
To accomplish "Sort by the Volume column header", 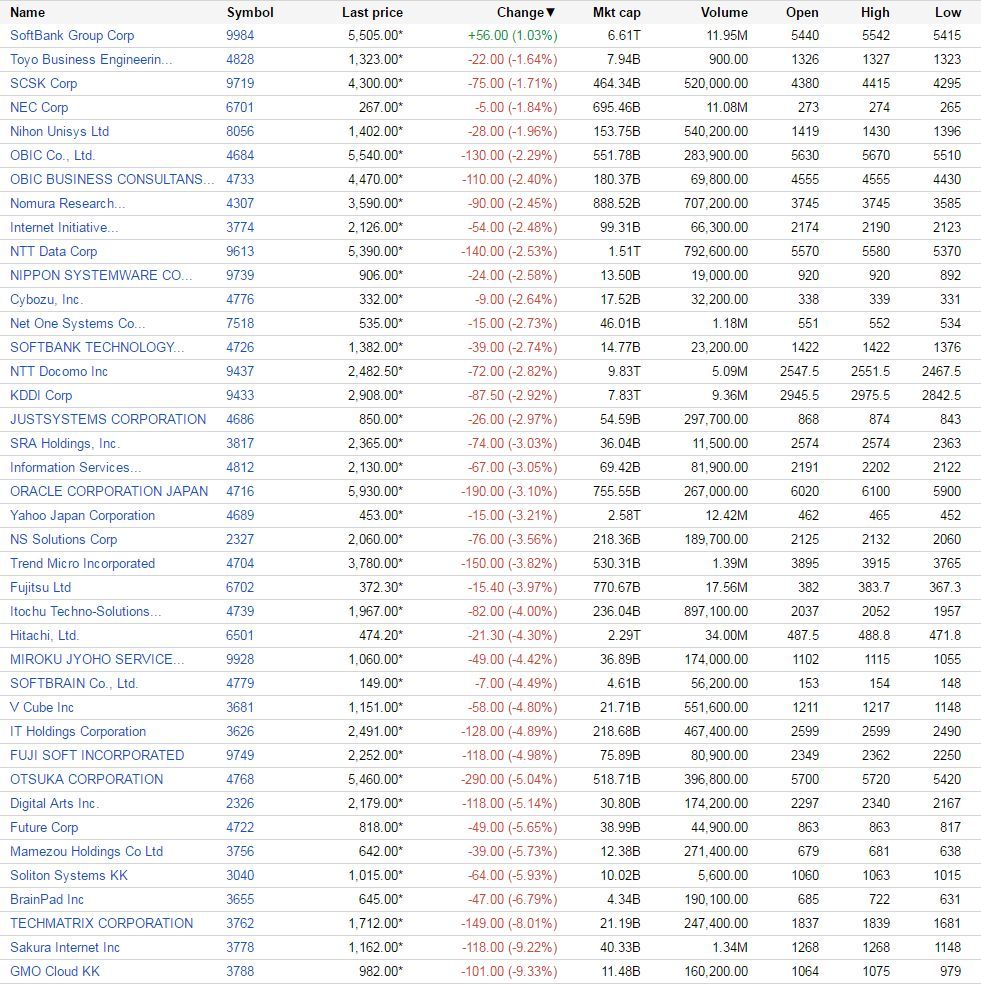I will [724, 13].
